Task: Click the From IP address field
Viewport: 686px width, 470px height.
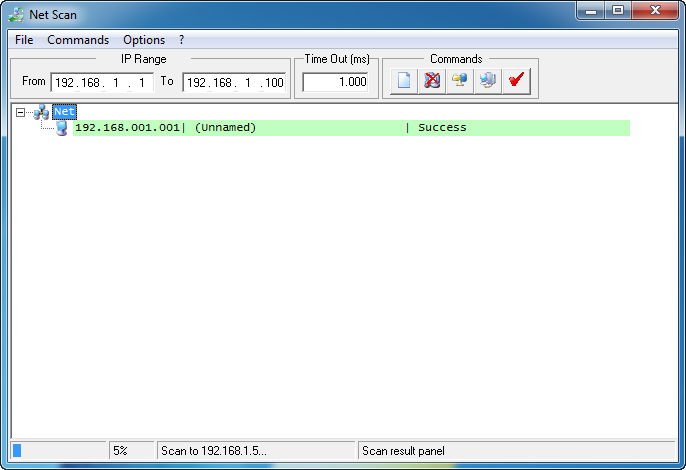Action: (x=101, y=82)
